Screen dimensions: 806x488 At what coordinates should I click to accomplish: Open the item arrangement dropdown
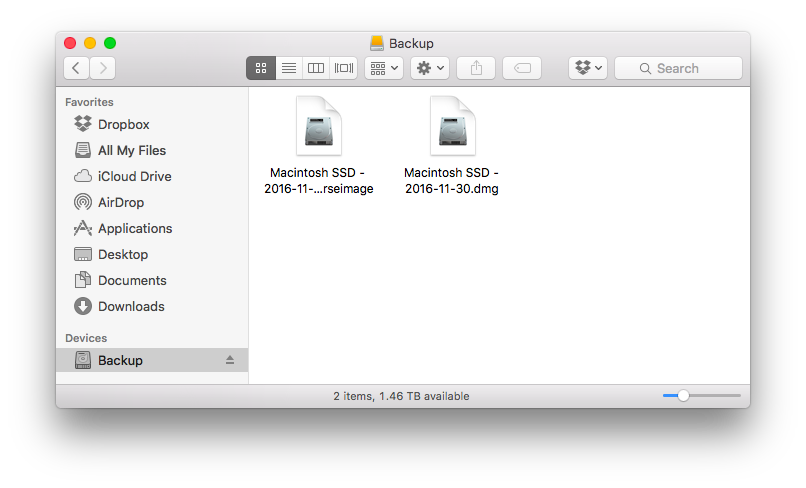coord(384,68)
